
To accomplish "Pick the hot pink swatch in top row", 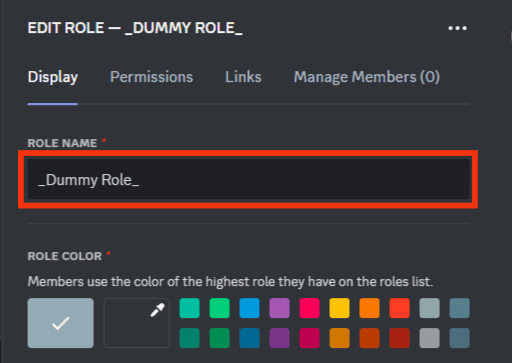I will [310, 308].
